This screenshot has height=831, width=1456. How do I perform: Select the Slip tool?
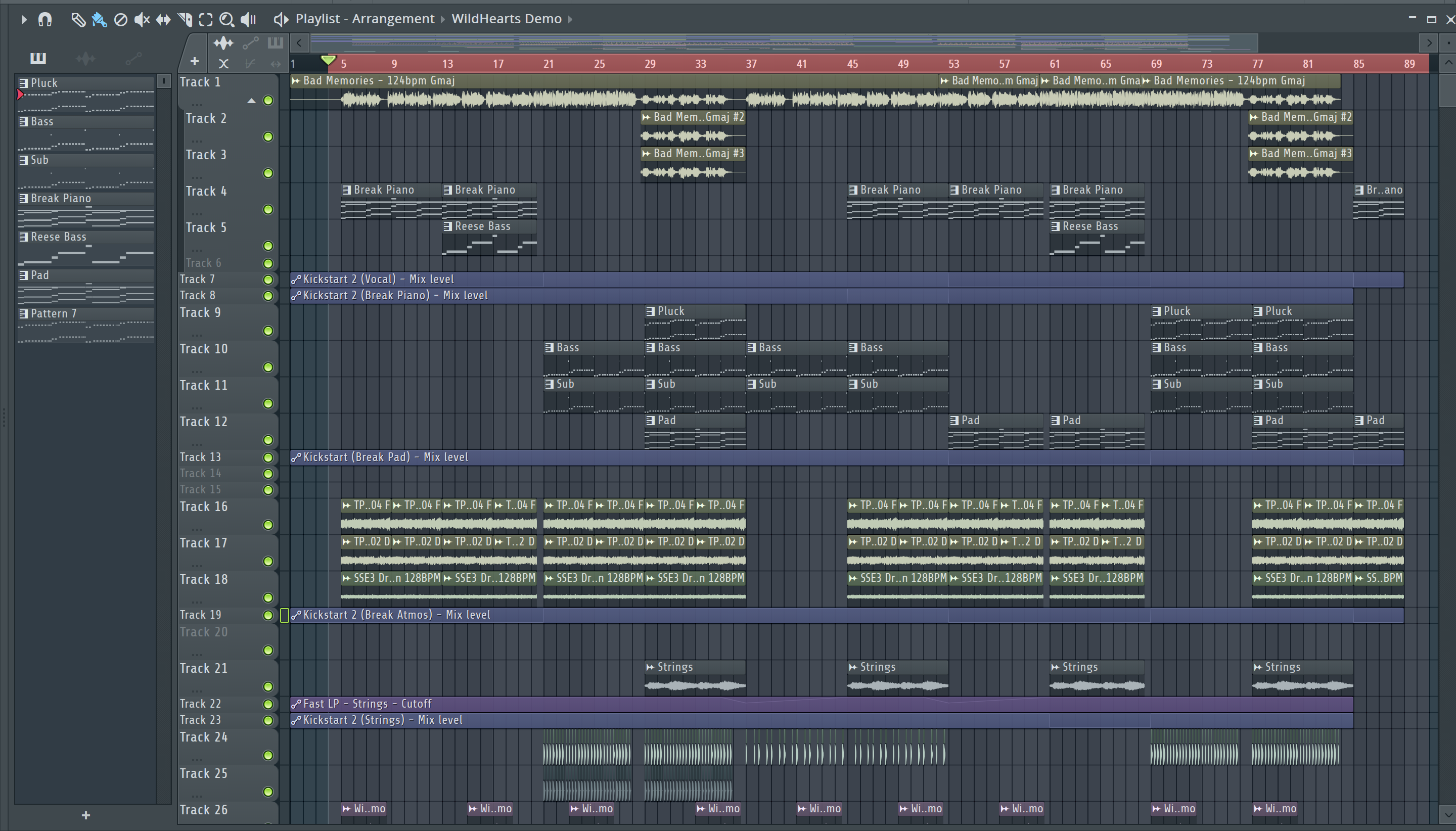tap(163, 20)
